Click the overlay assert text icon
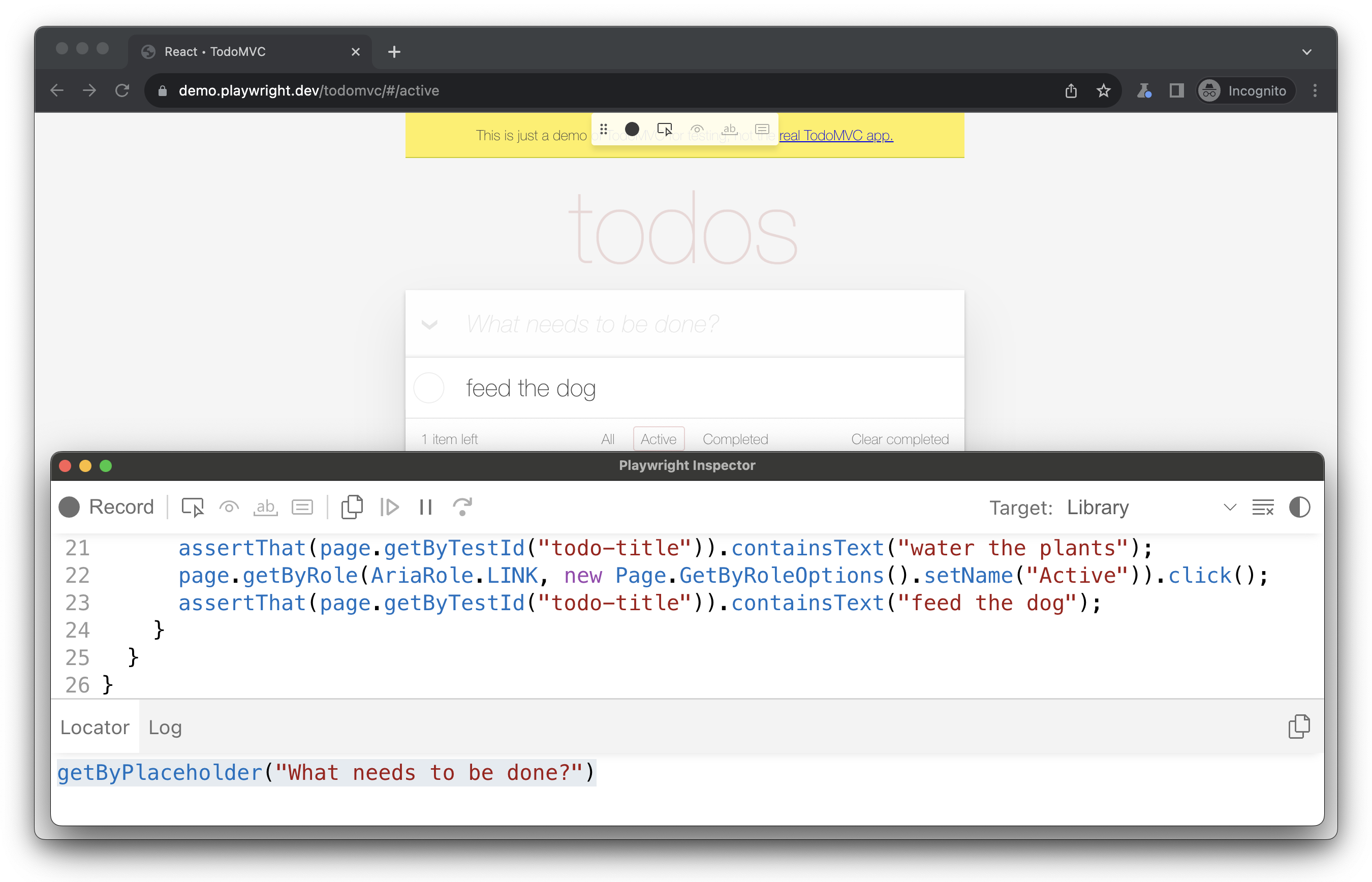 729,130
